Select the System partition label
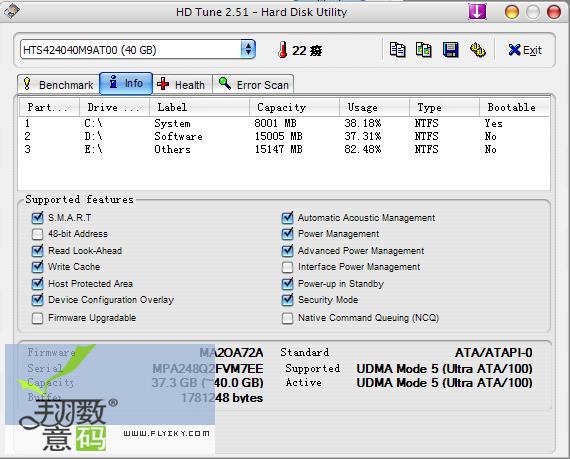Image resolution: width=570 pixels, height=459 pixels. pyautogui.click(x=172, y=124)
